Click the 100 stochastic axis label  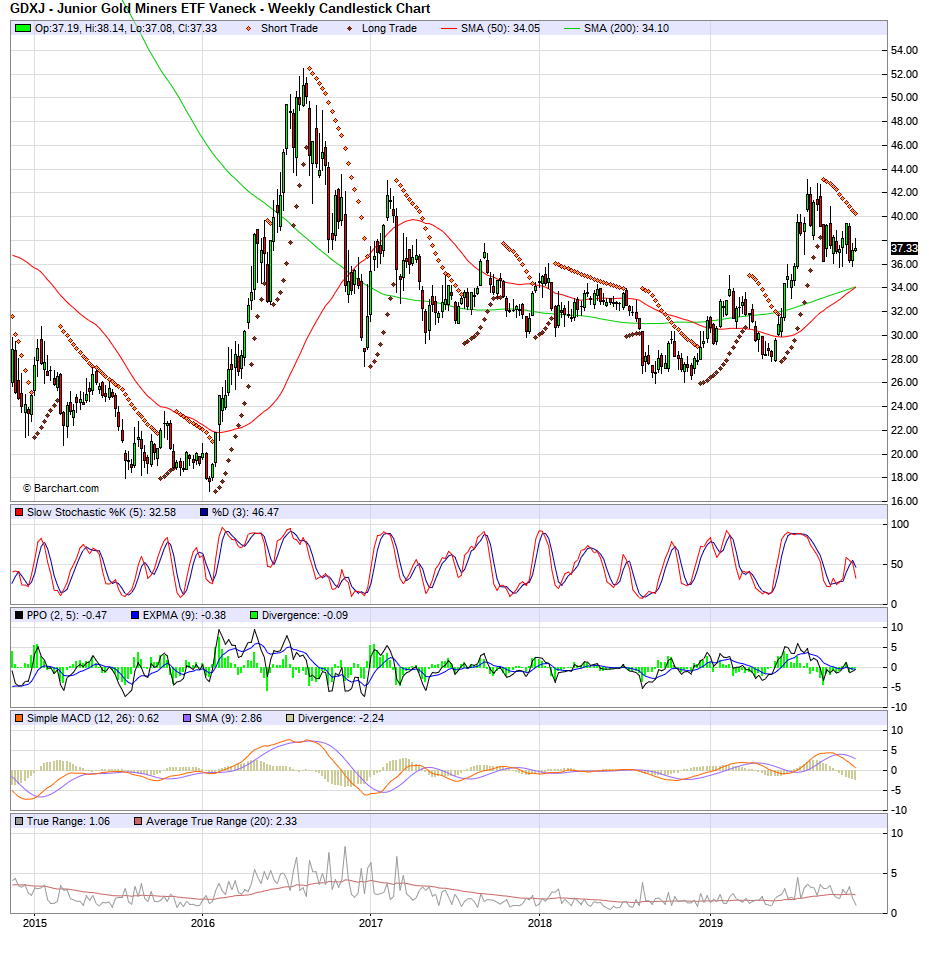coord(900,524)
